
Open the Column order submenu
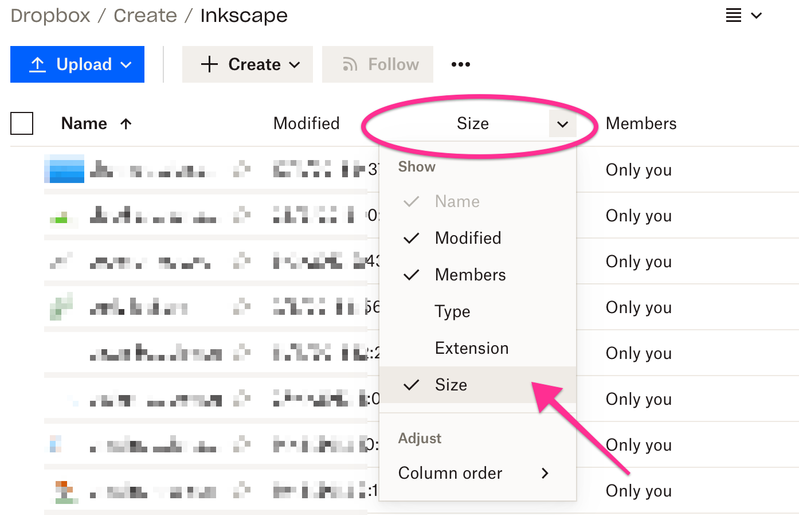pos(474,473)
